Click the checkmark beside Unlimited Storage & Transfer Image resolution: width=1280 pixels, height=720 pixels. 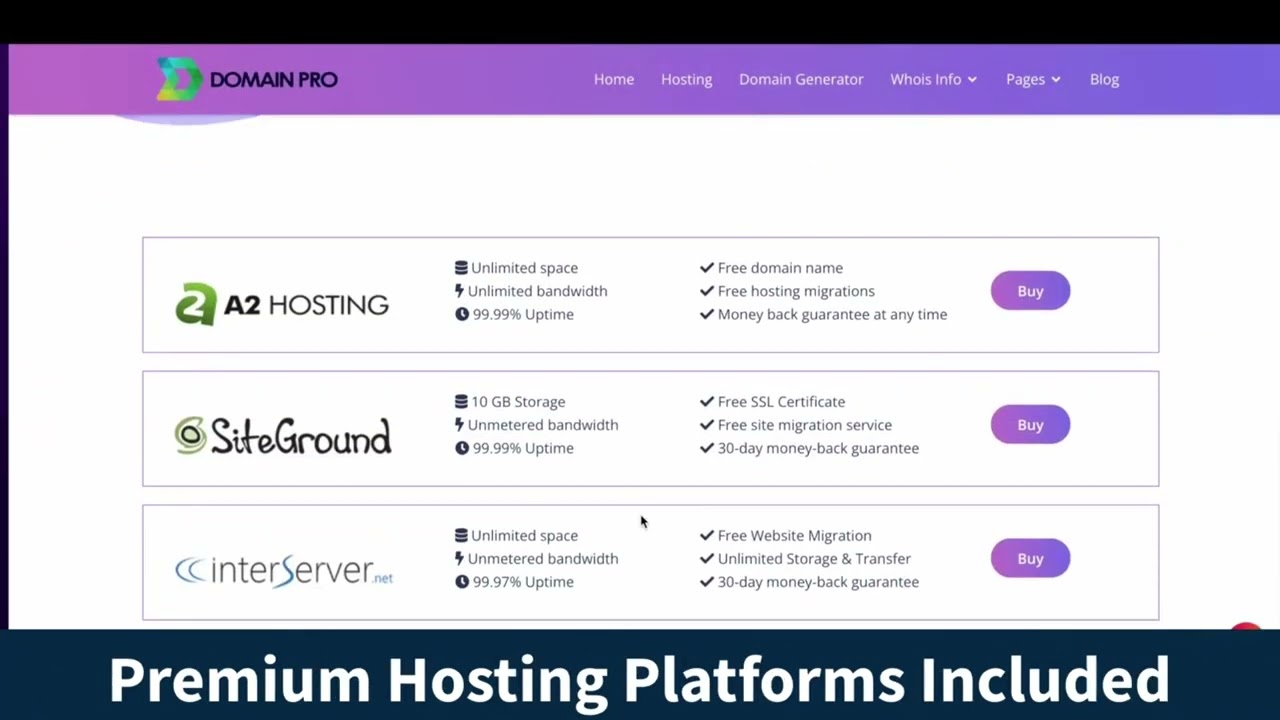click(x=707, y=559)
